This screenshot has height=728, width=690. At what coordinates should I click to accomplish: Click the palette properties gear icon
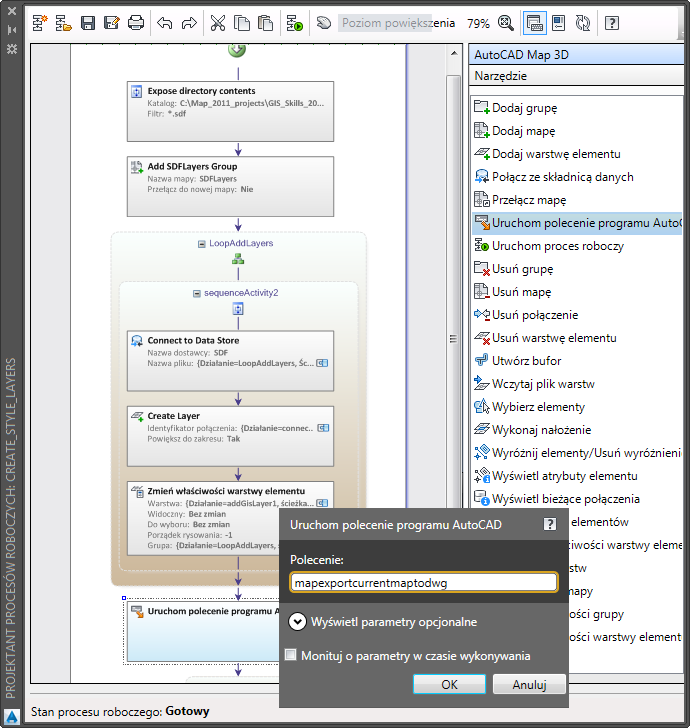[x=12, y=48]
